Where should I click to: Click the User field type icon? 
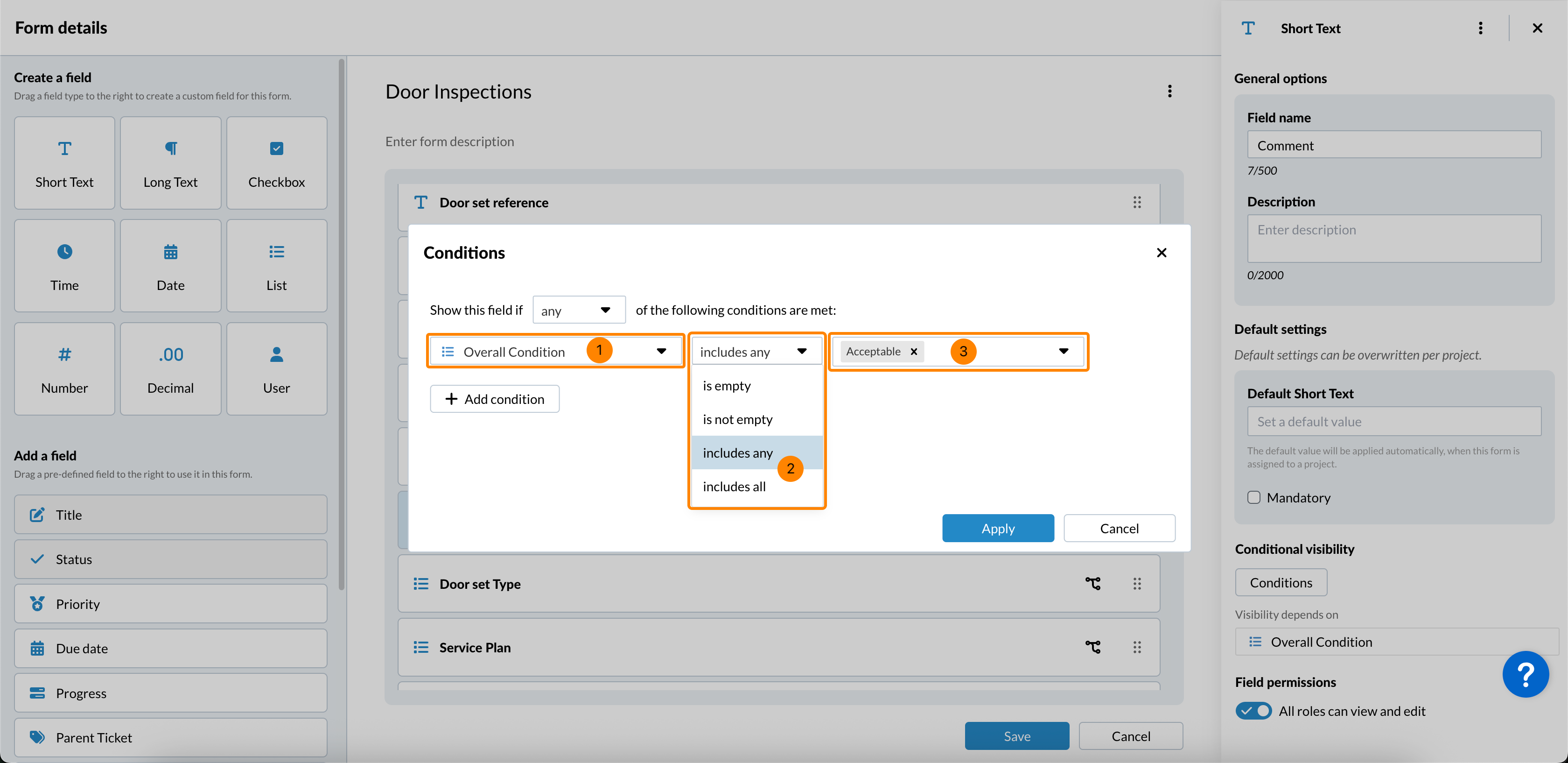(x=276, y=354)
